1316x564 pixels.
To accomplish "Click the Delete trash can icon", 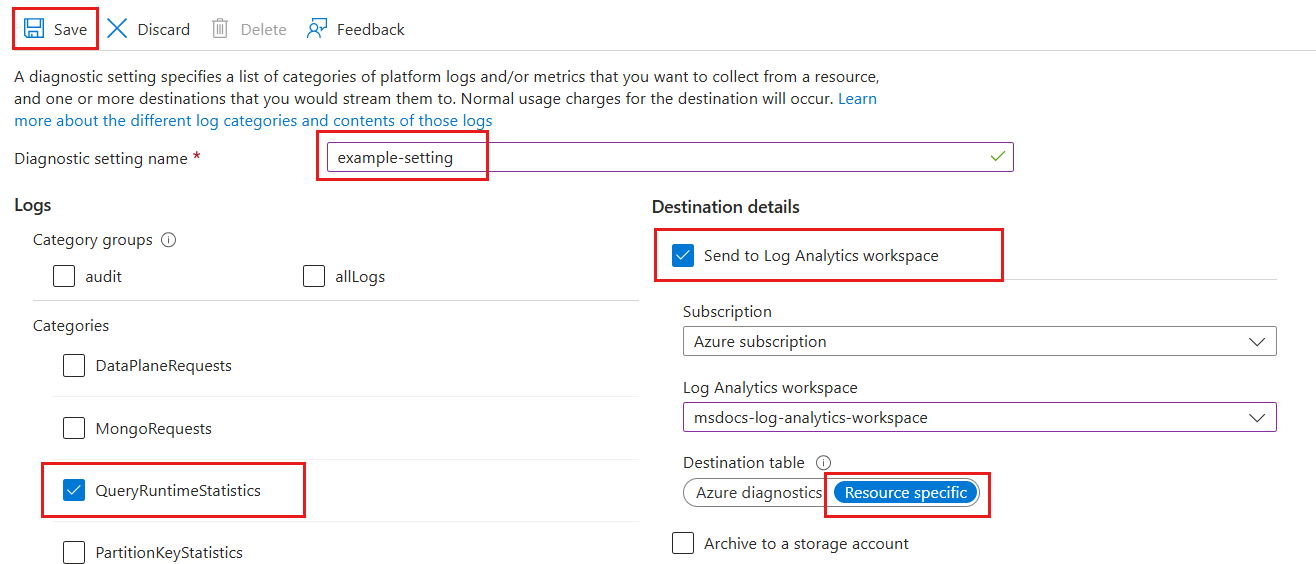I will (220, 29).
